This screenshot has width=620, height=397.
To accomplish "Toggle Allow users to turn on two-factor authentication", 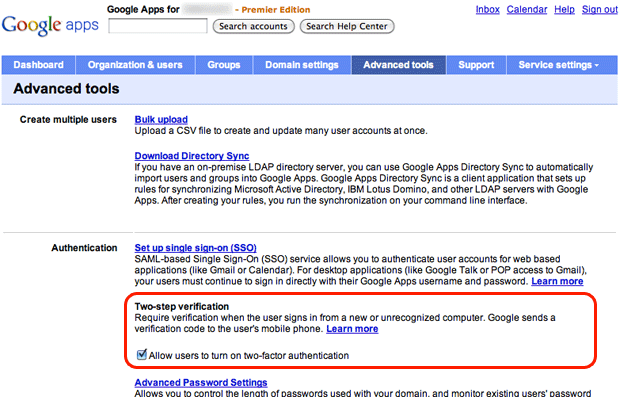I will click(x=142, y=355).
